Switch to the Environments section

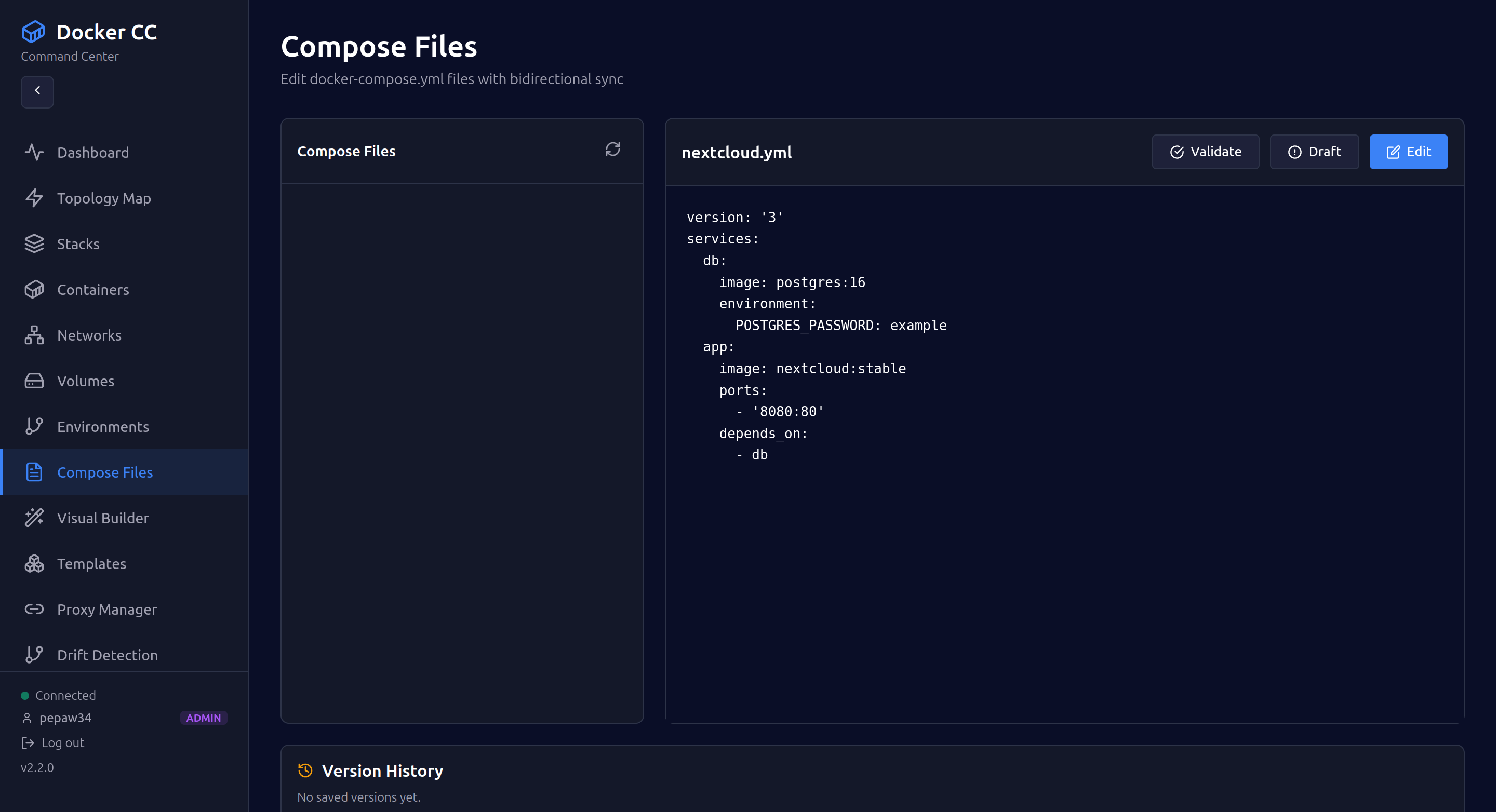click(103, 426)
